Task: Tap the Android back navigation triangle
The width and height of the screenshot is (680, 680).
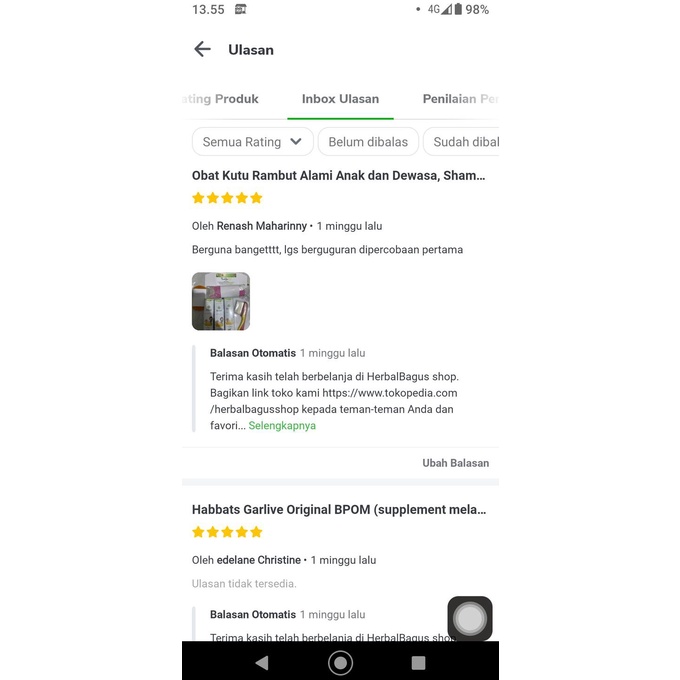Action: [x=262, y=663]
